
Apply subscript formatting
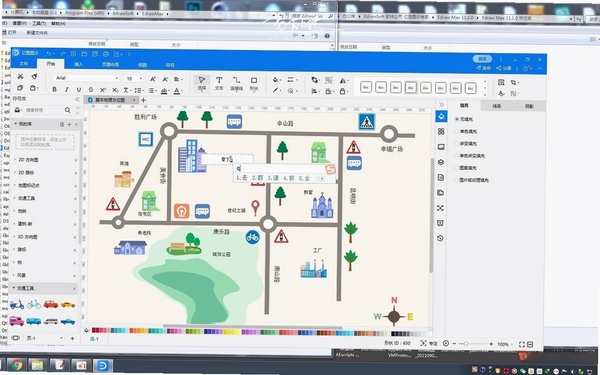(x=115, y=90)
